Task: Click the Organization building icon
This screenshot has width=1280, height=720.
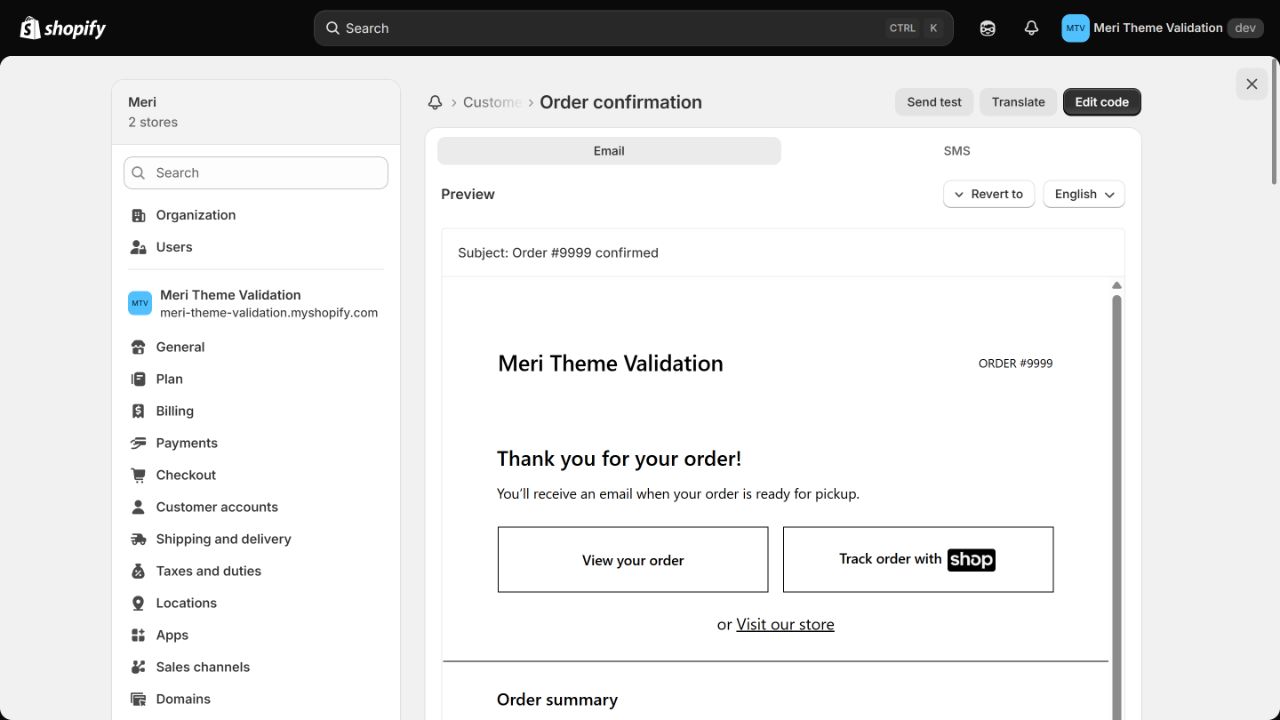Action: pyautogui.click(x=138, y=215)
